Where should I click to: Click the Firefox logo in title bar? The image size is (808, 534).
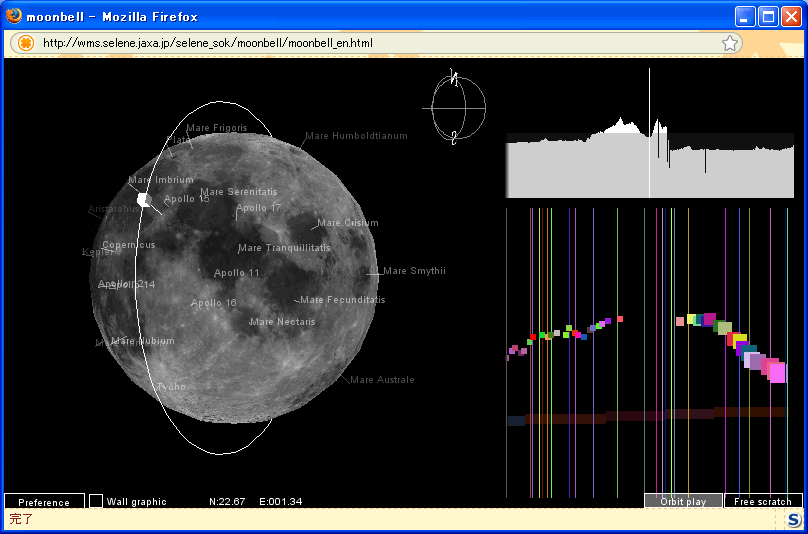click(x=13, y=16)
